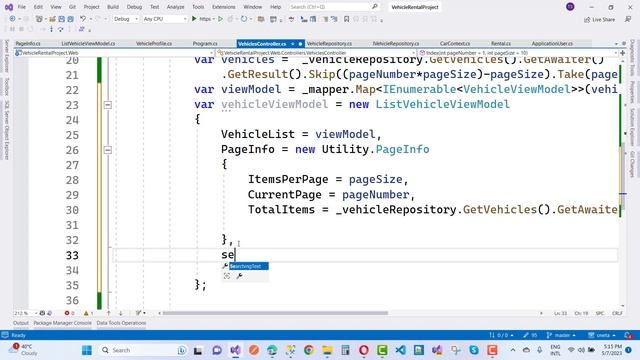640x360 pixels.
Task: Open the Analyze menu
Action: 176,7
